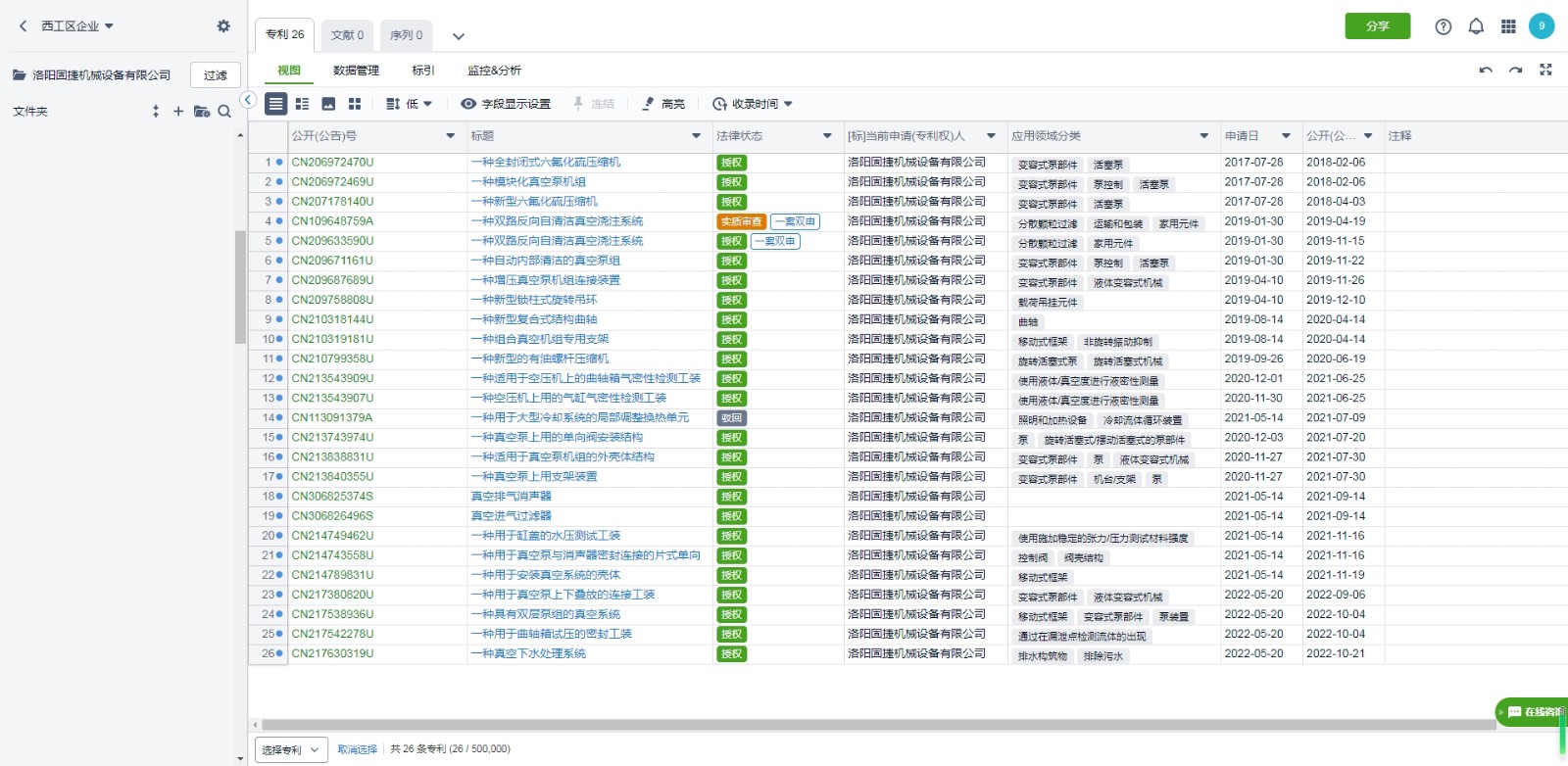This screenshot has height=766, width=1568.
Task: Undo last action arrow icon
Action: point(1486,71)
